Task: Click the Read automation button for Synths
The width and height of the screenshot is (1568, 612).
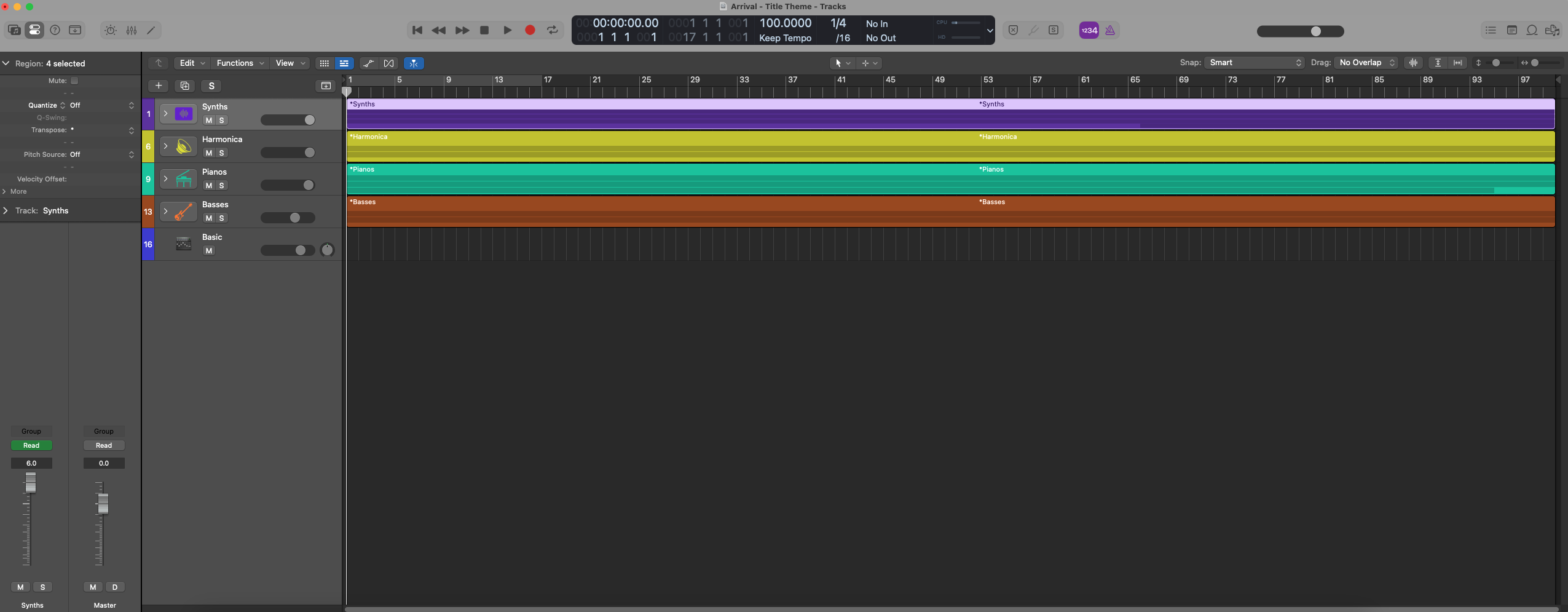Action: (31, 445)
